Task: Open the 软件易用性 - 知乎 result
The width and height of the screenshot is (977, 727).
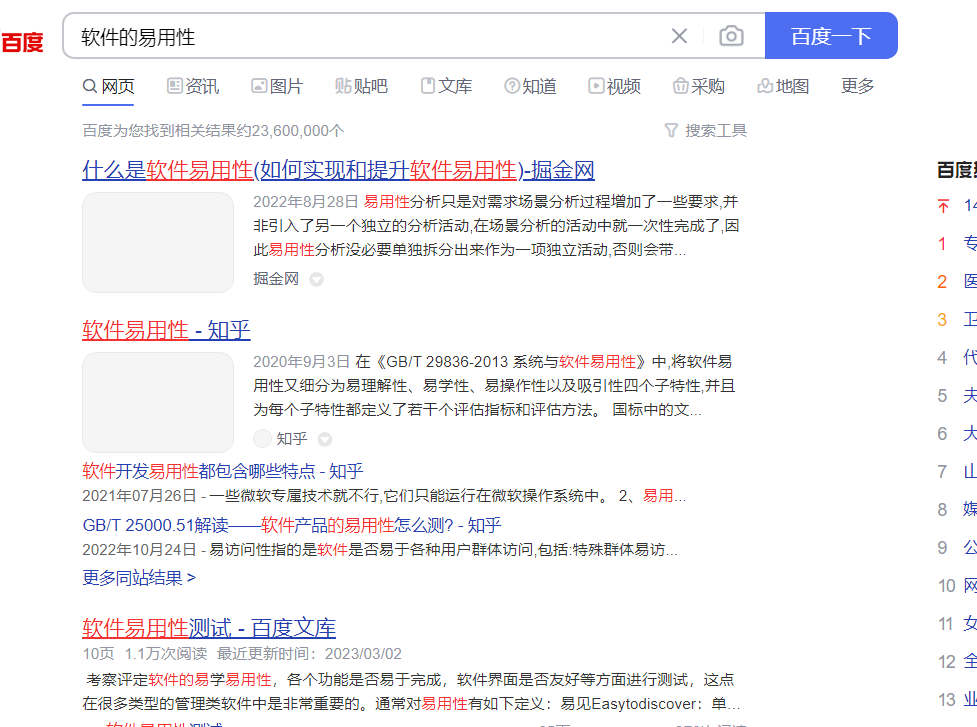Action: (x=166, y=330)
